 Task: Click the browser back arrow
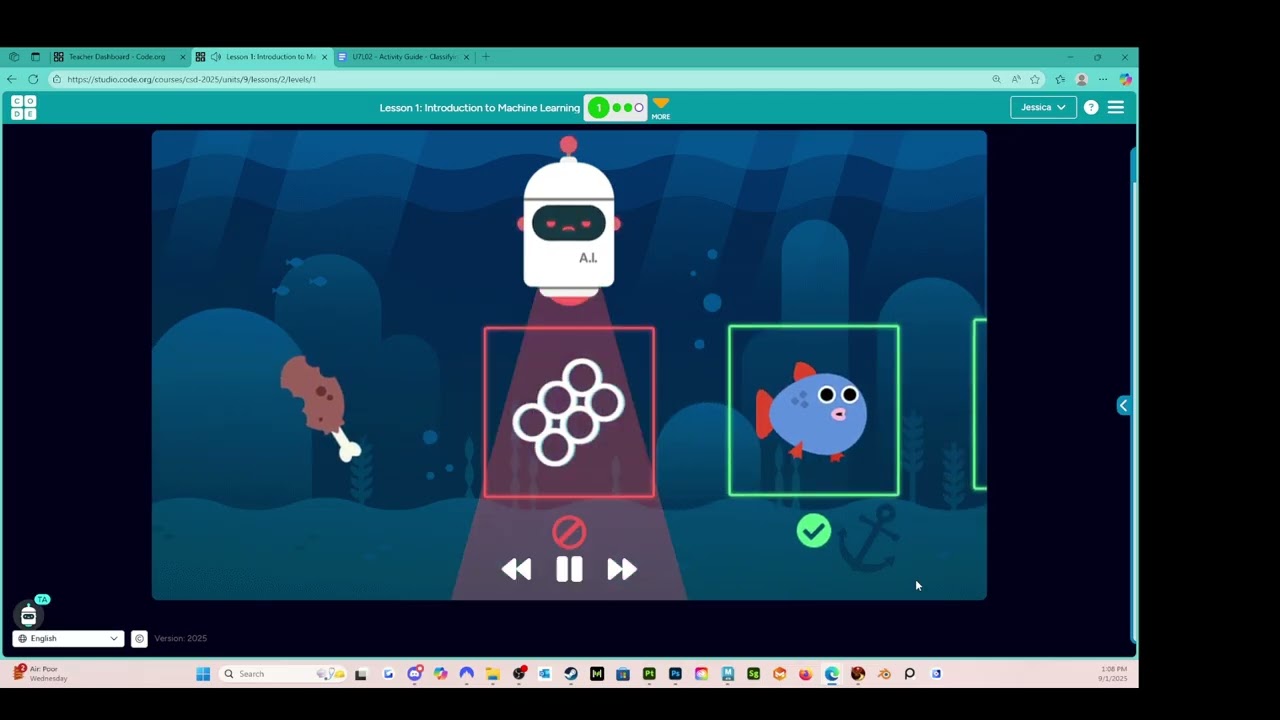coord(12,79)
